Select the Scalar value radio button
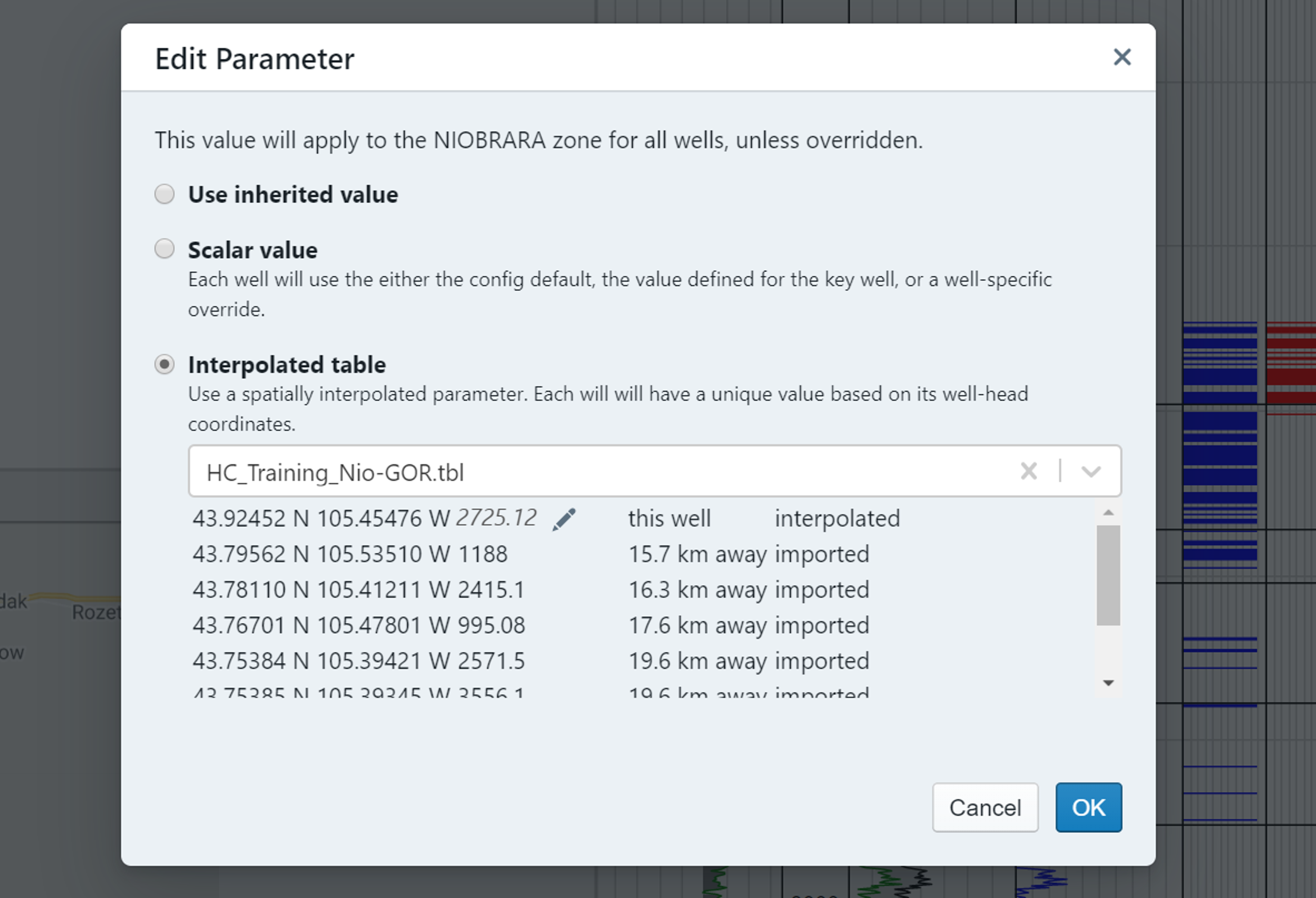This screenshot has height=898, width=1316. [x=165, y=248]
